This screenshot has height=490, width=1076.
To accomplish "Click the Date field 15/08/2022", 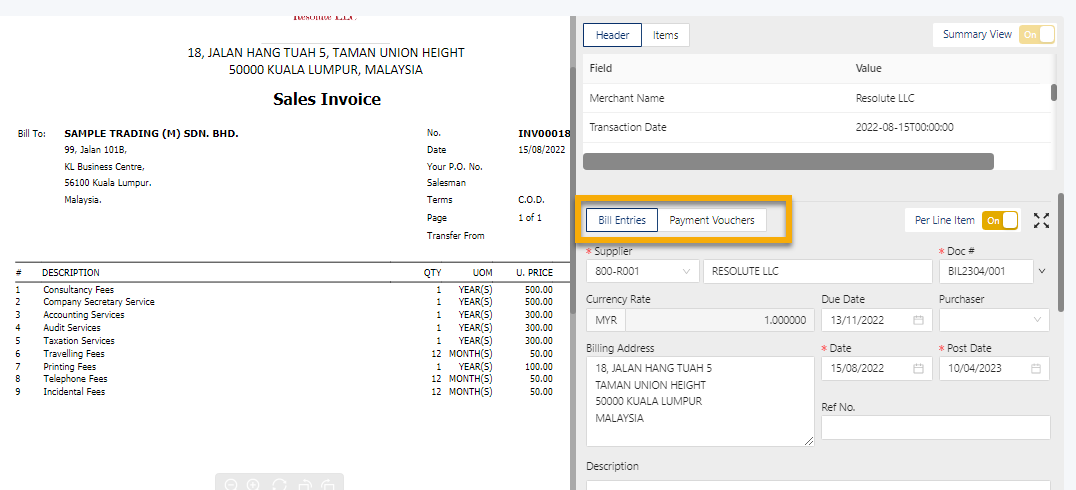I will 877,369.
